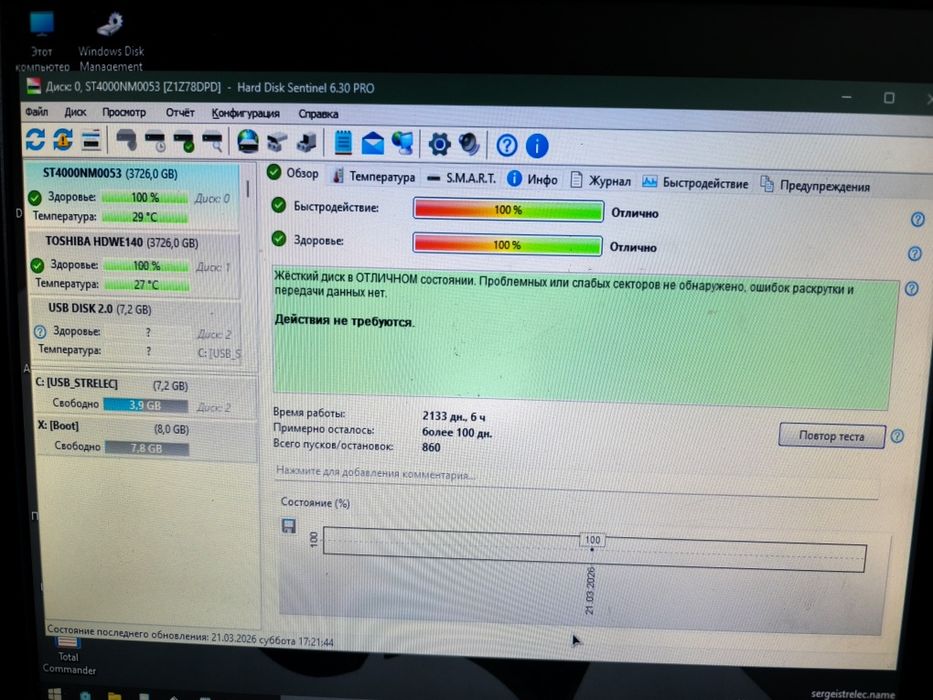Click the refresh icon with warning triangle
The width and height of the screenshot is (933, 700).
click(x=62, y=140)
